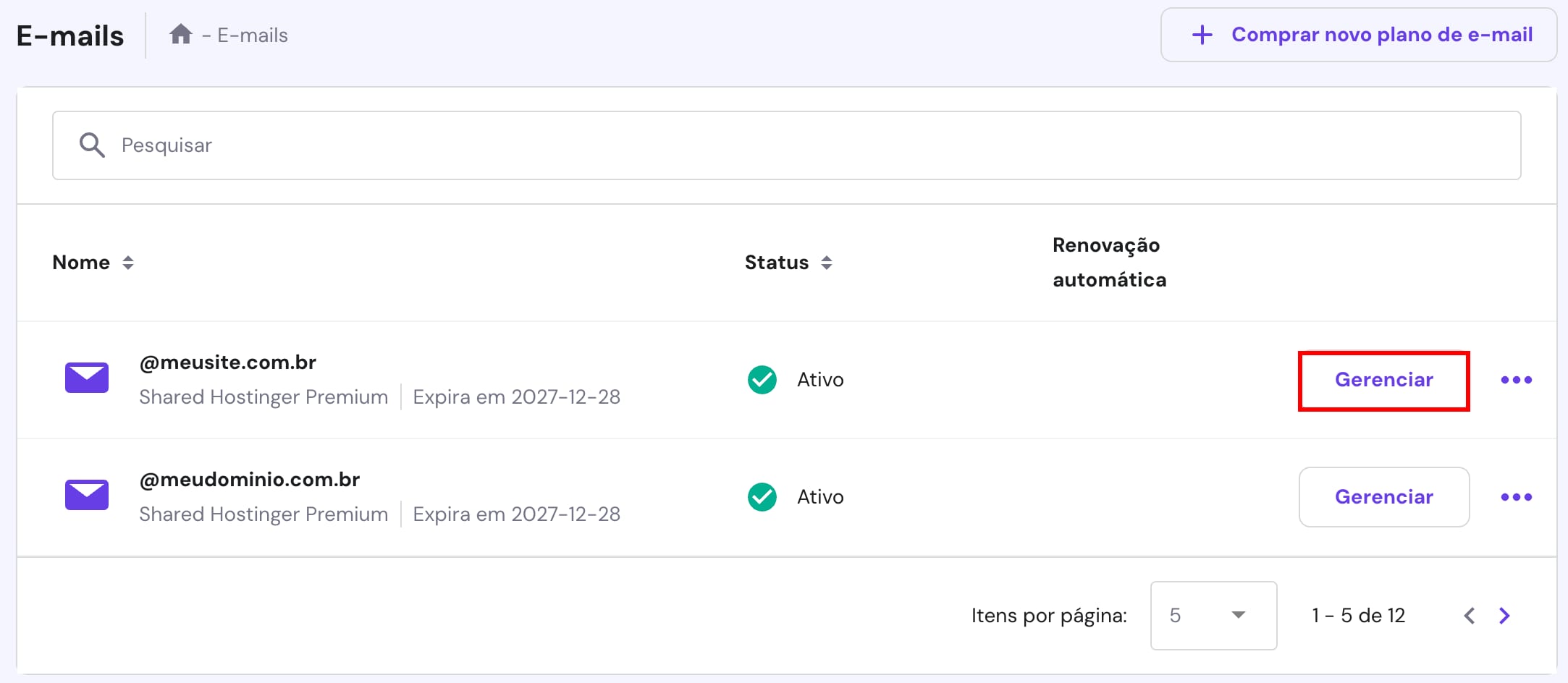Click the home breadcrumb icon

180,33
